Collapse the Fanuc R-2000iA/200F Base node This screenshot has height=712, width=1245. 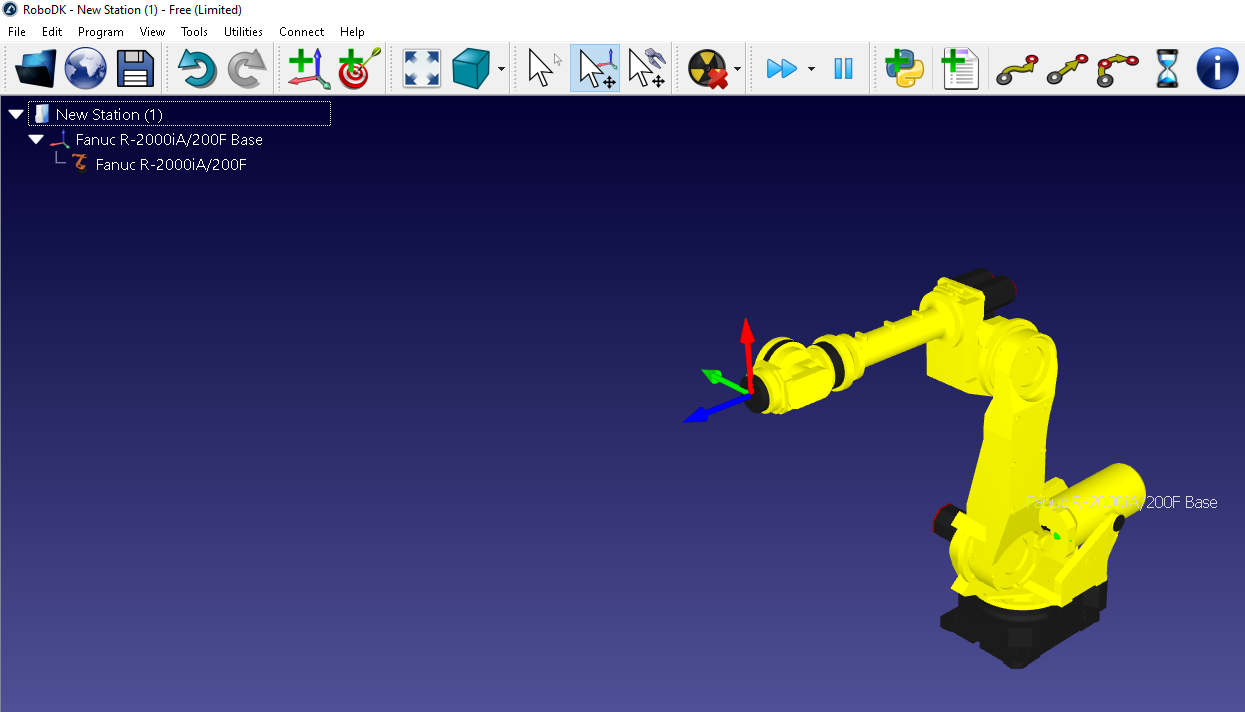click(36, 139)
